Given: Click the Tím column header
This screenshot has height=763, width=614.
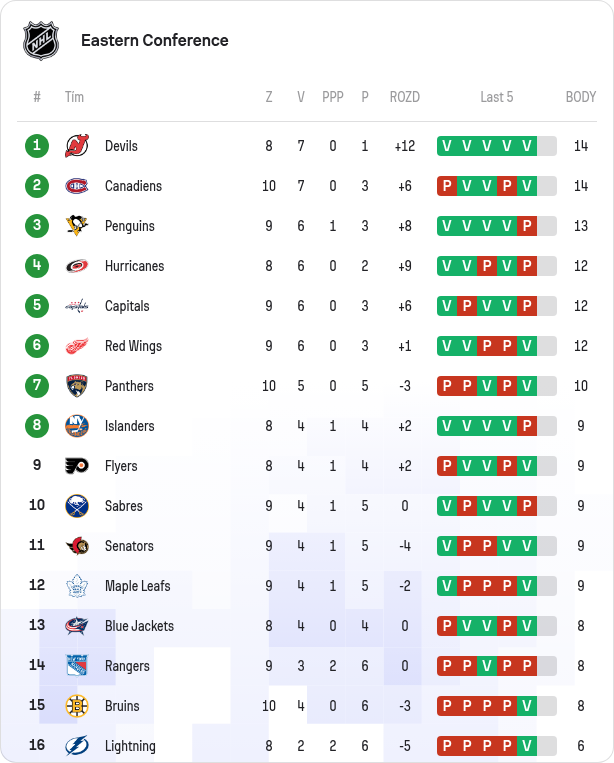Looking at the screenshot, I should tap(74, 97).
